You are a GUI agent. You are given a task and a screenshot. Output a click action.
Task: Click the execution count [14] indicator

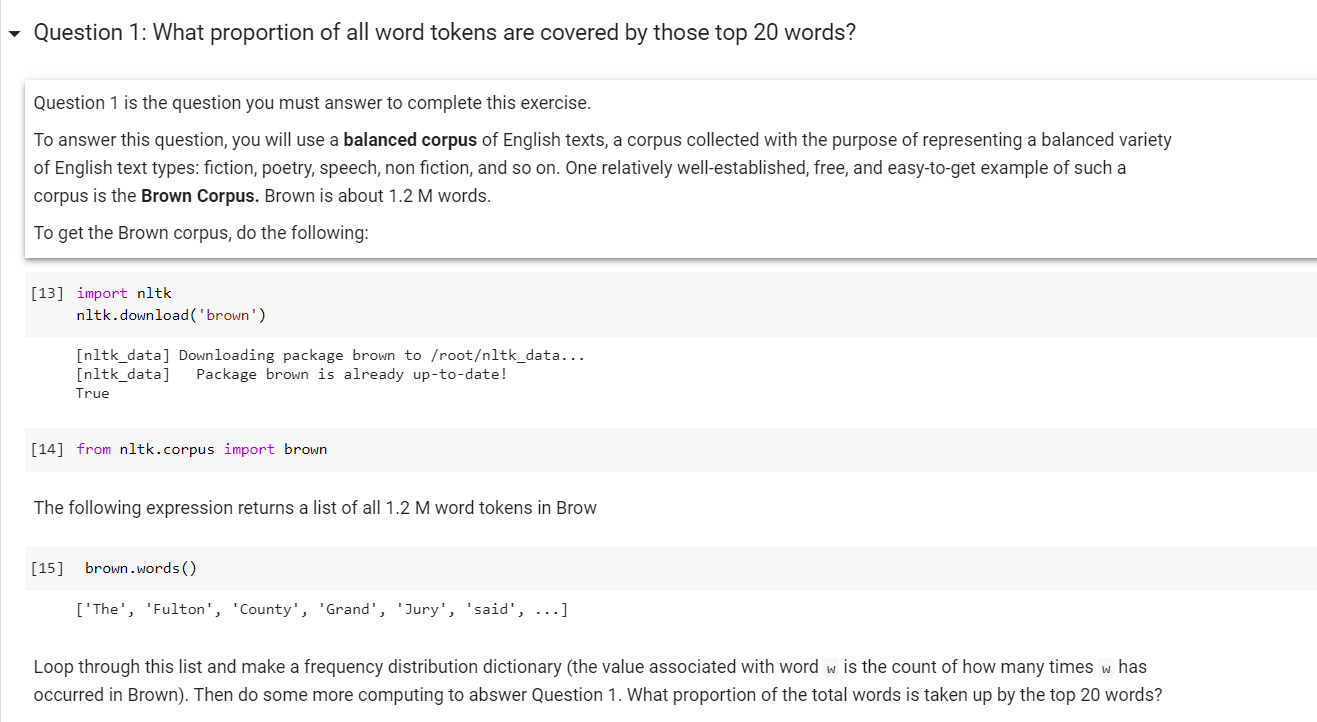coord(46,448)
